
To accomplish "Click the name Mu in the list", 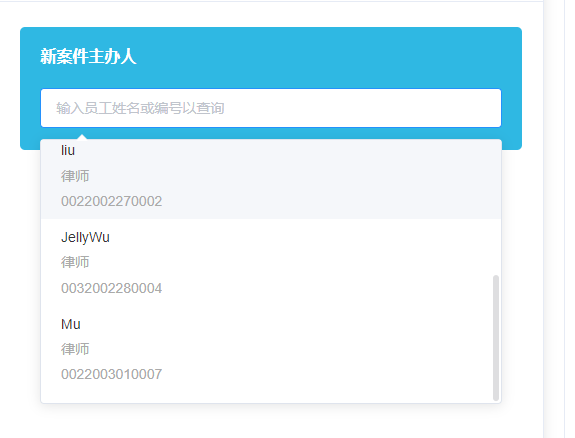I will click(x=71, y=324).
